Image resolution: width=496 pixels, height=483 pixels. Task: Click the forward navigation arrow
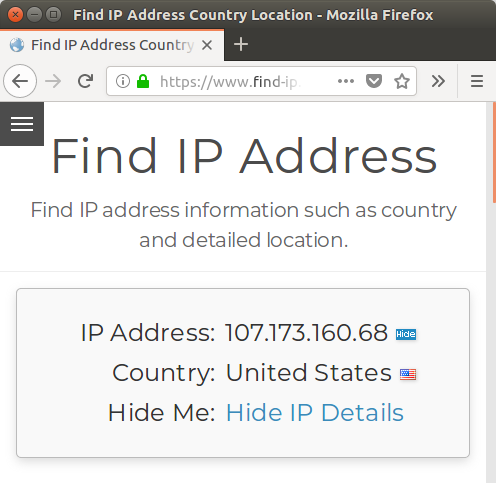click(x=53, y=81)
